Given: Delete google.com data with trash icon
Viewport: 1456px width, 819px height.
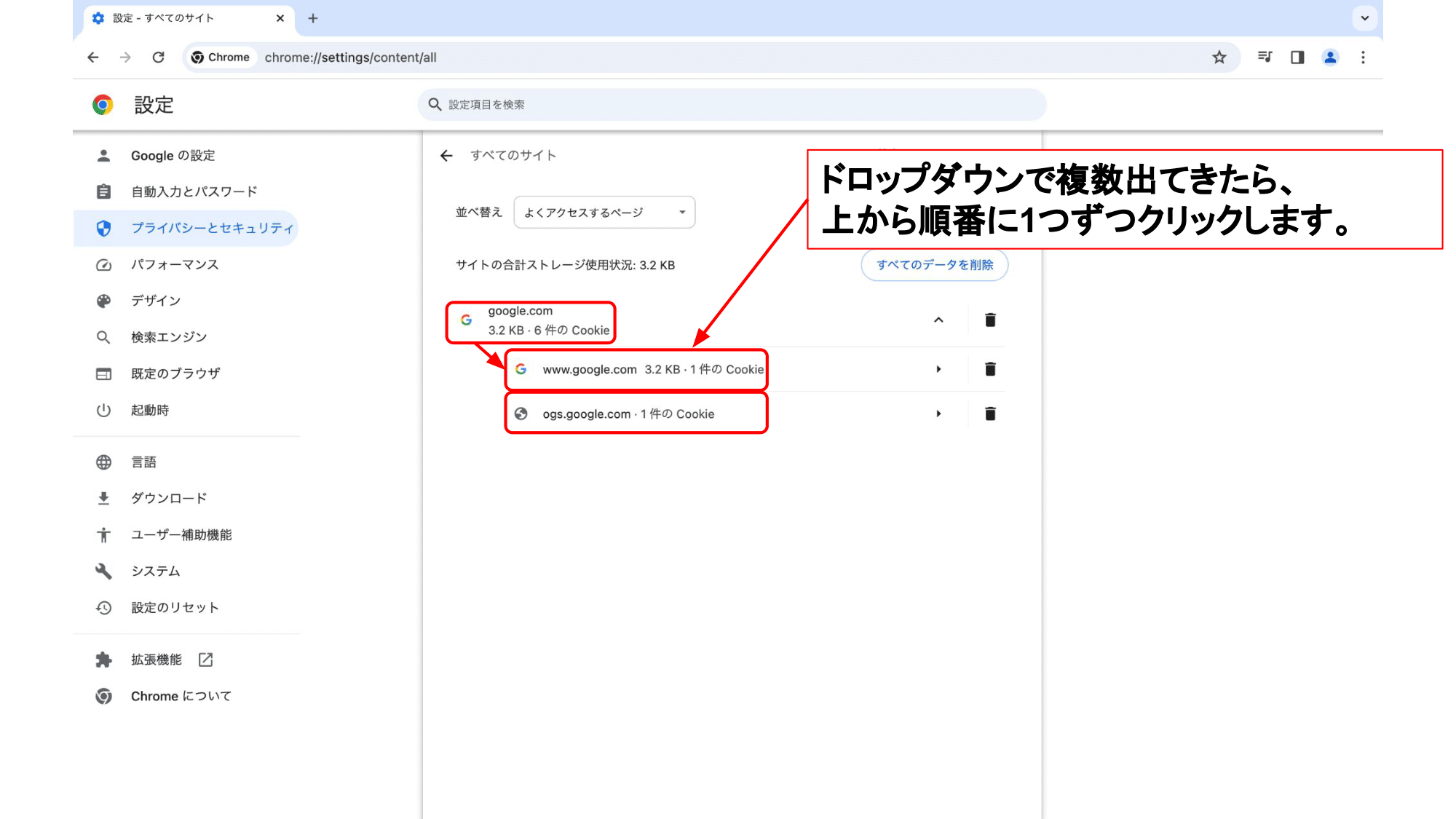Looking at the screenshot, I should (989, 320).
